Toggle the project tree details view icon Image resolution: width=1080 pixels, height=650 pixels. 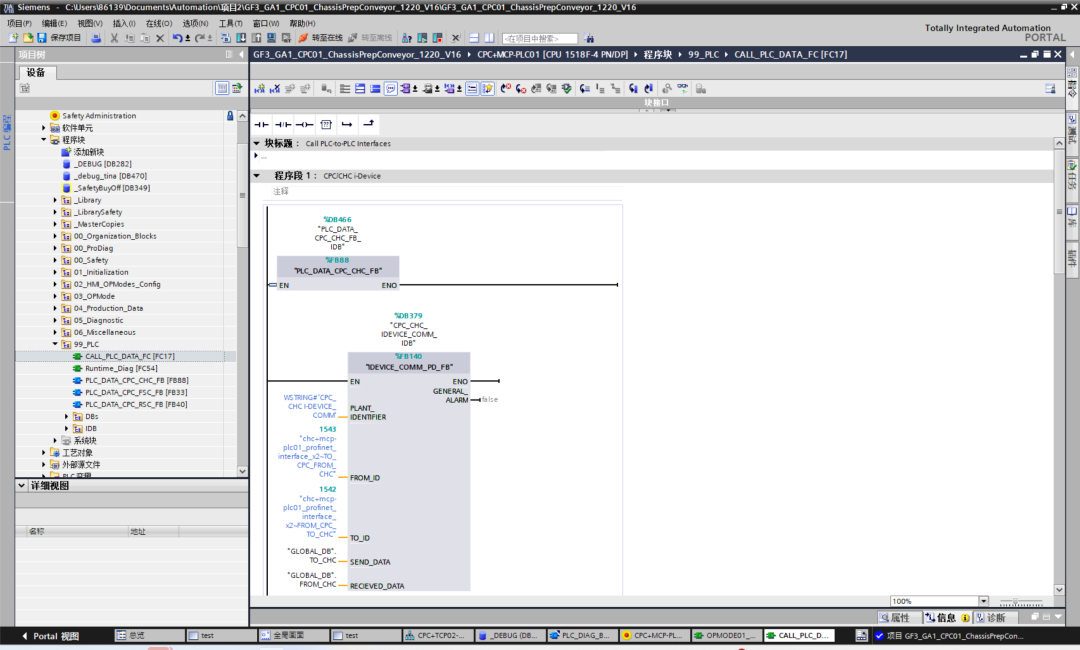coord(222,88)
